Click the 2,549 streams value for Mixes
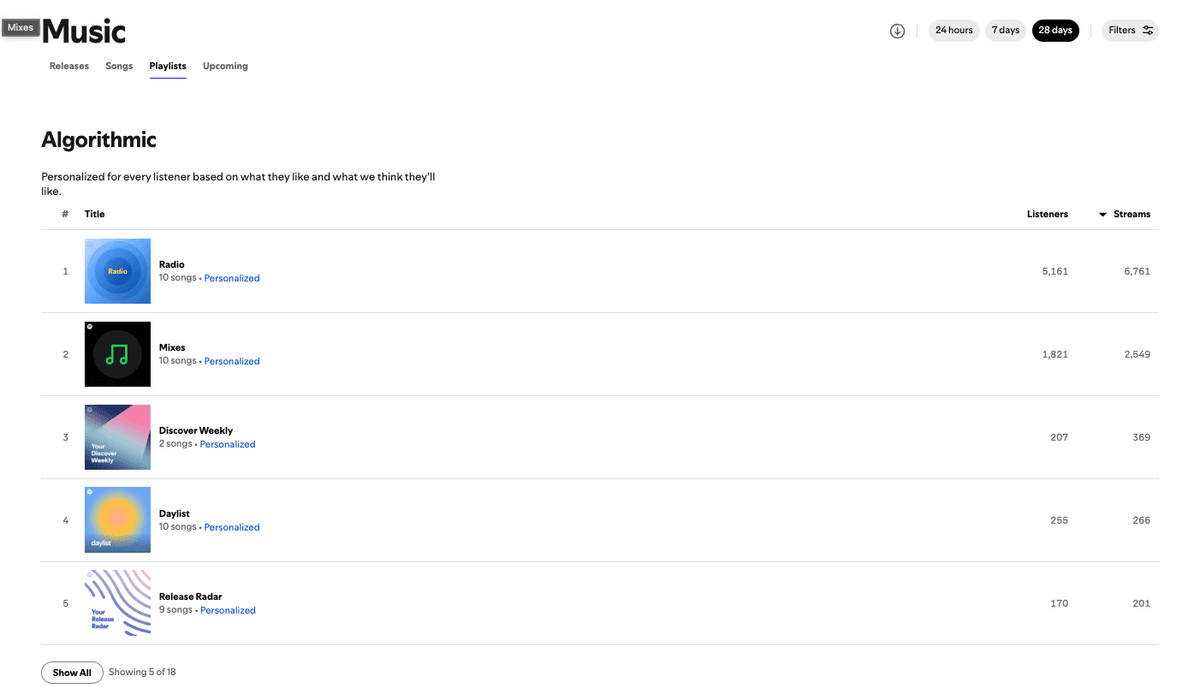The width and height of the screenshot is (1200, 687). [x=1137, y=354]
